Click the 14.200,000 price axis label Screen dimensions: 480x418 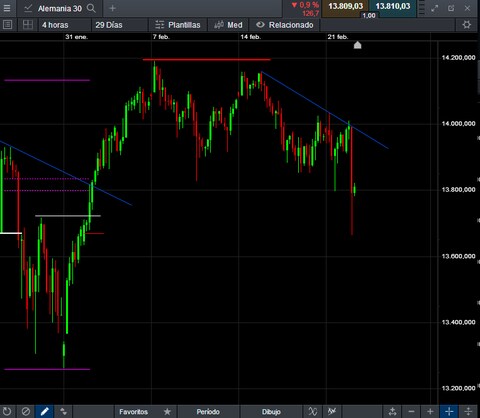click(x=458, y=58)
